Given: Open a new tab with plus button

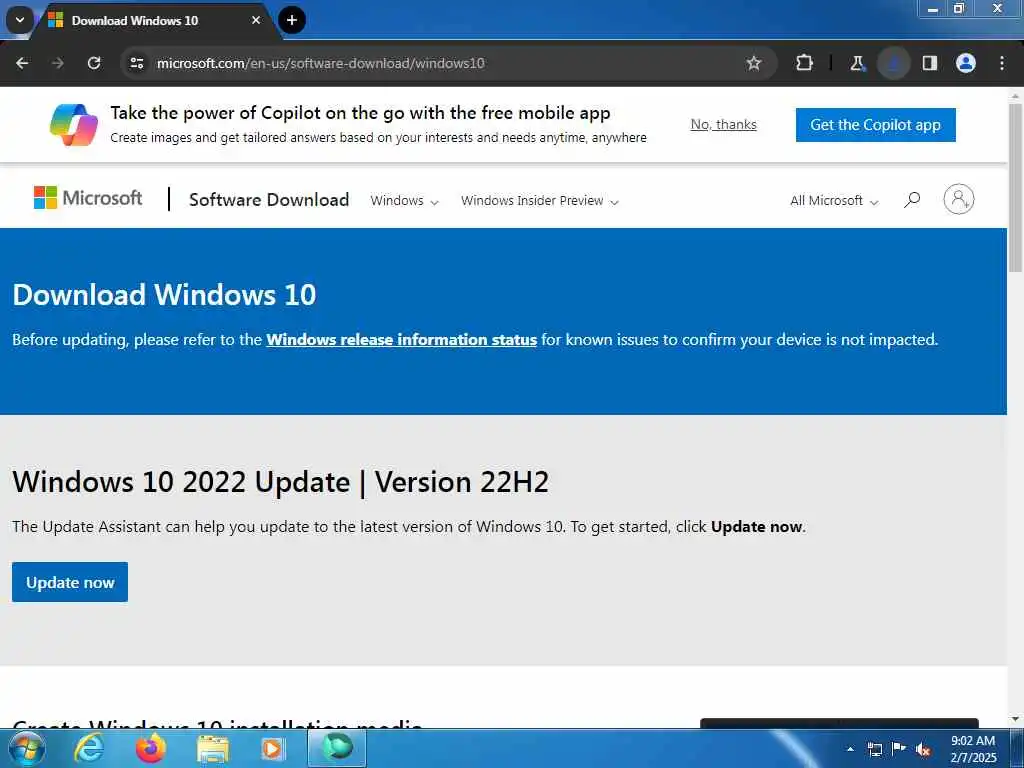Looking at the screenshot, I should click(292, 20).
